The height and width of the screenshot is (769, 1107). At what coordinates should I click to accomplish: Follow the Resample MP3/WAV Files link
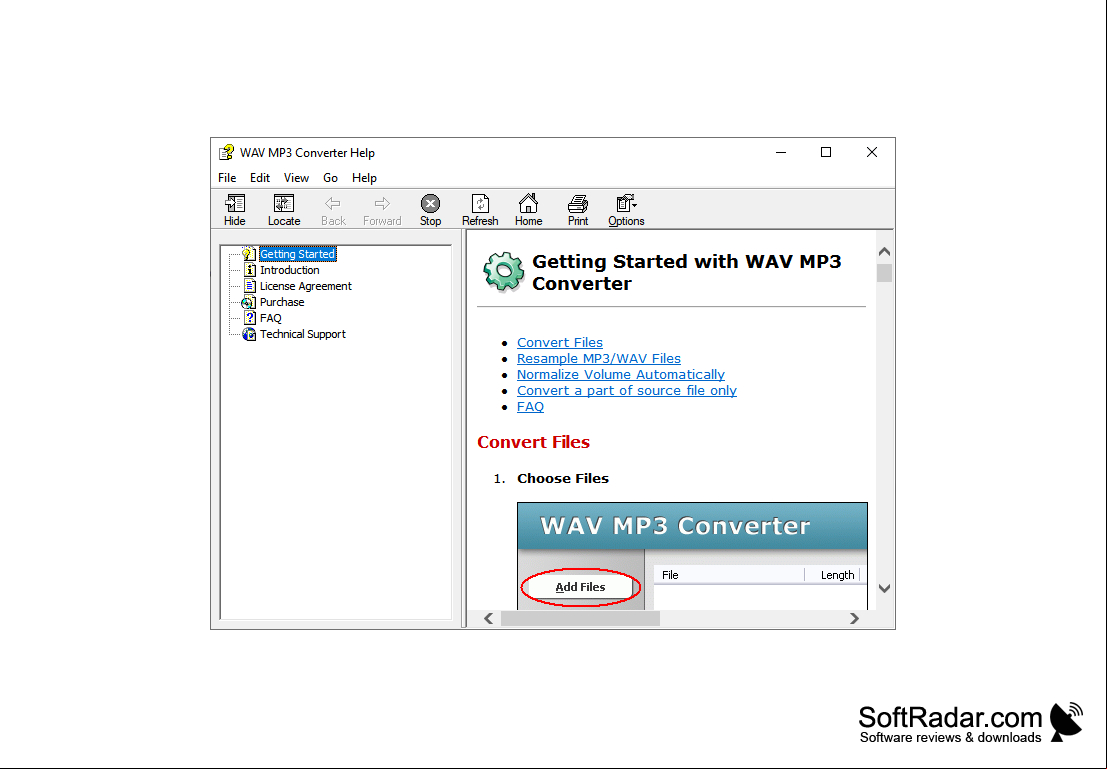click(599, 359)
